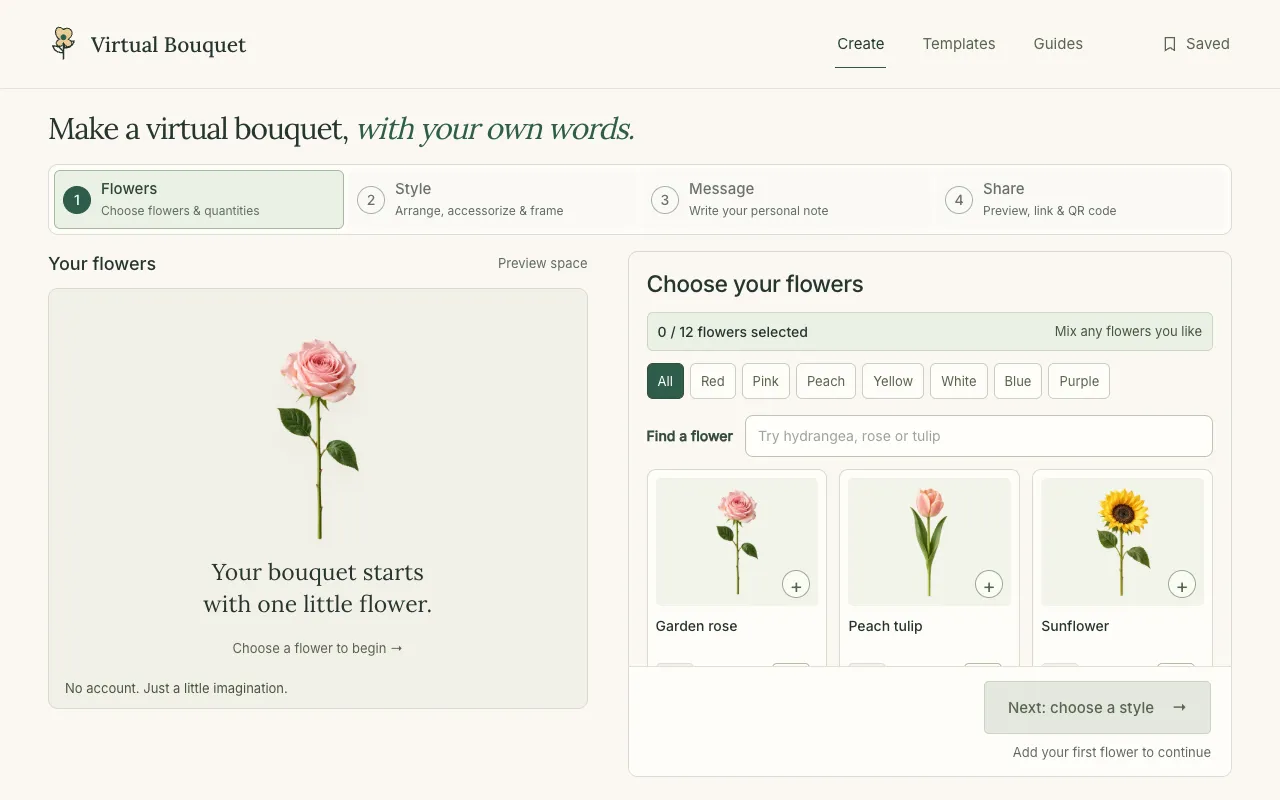Click the Choose your flowers heading
The width and height of the screenshot is (1280, 800).
(x=755, y=284)
